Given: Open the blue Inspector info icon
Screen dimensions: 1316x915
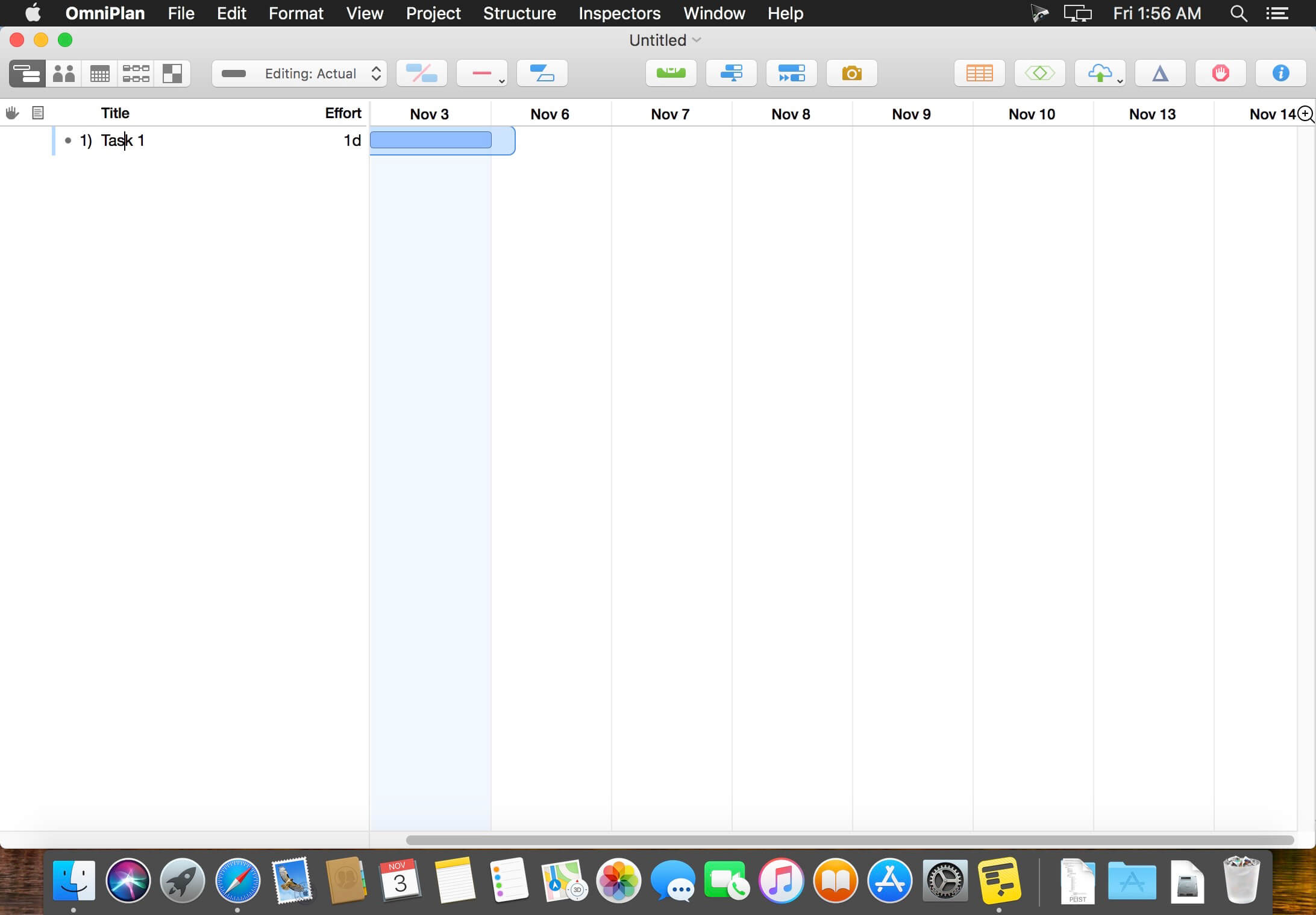Looking at the screenshot, I should click(1280, 74).
